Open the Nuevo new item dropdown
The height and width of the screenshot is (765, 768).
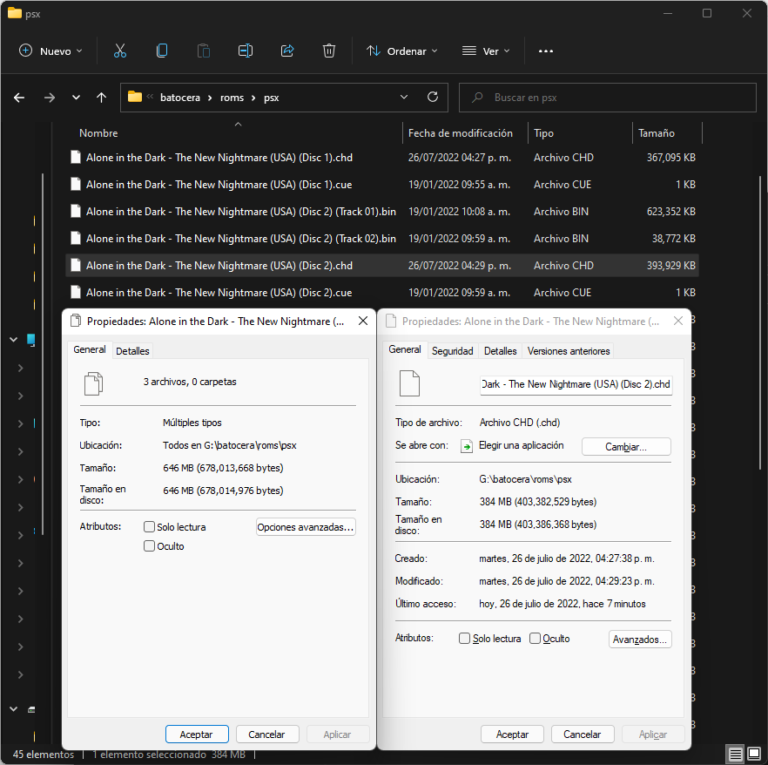(50, 51)
